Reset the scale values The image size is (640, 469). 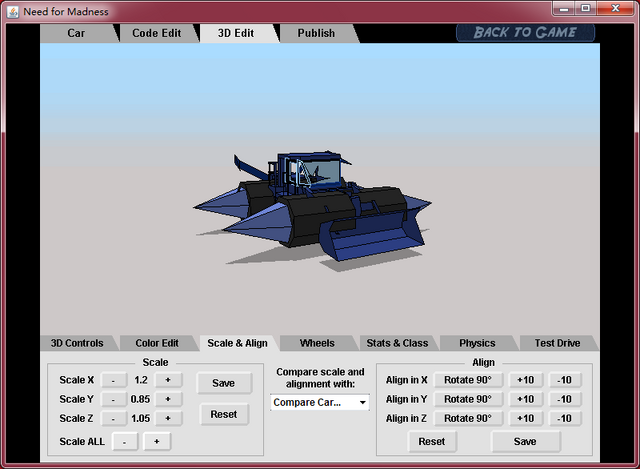[x=224, y=414]
